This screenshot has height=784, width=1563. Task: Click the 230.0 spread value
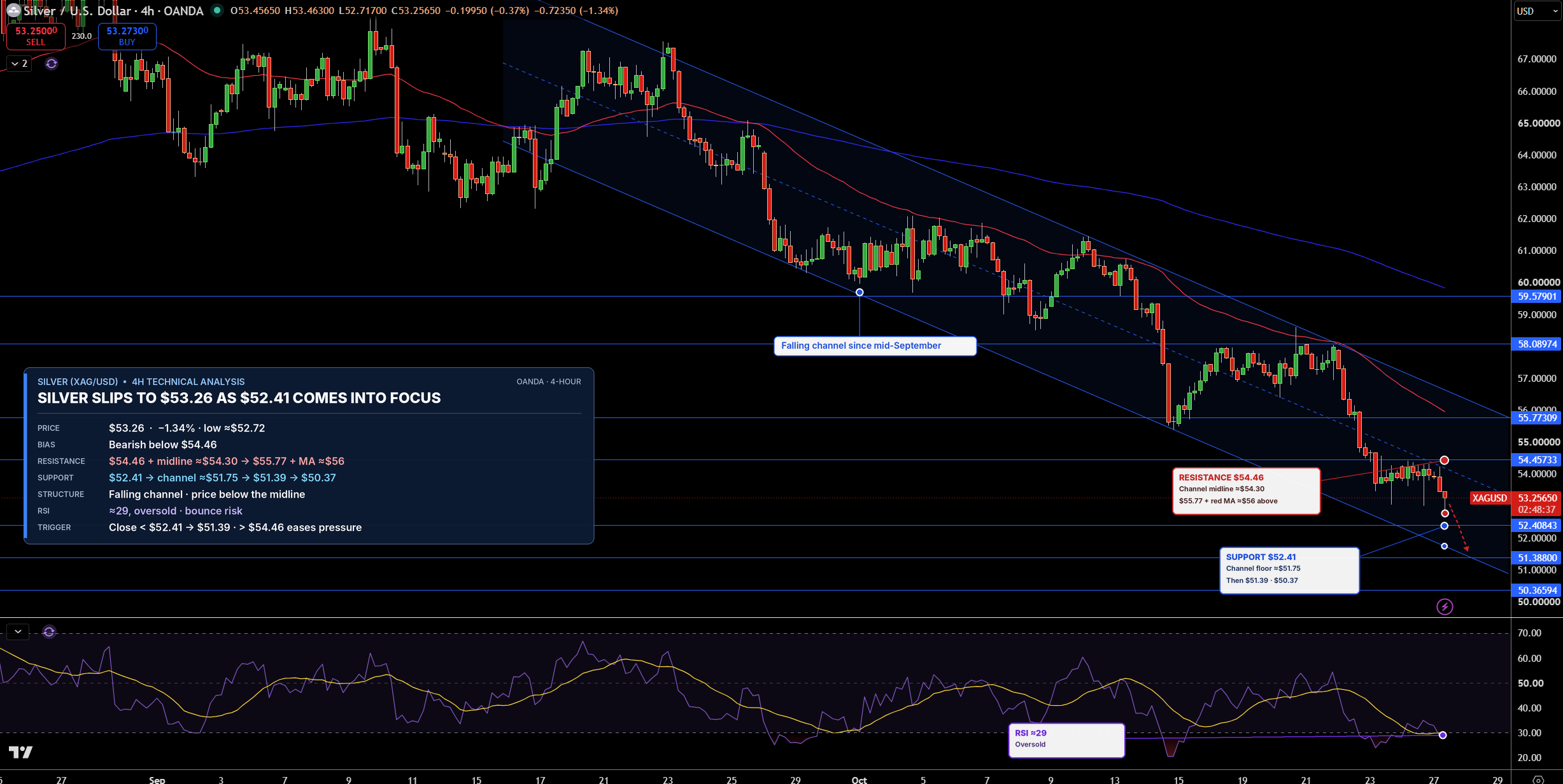81,36
